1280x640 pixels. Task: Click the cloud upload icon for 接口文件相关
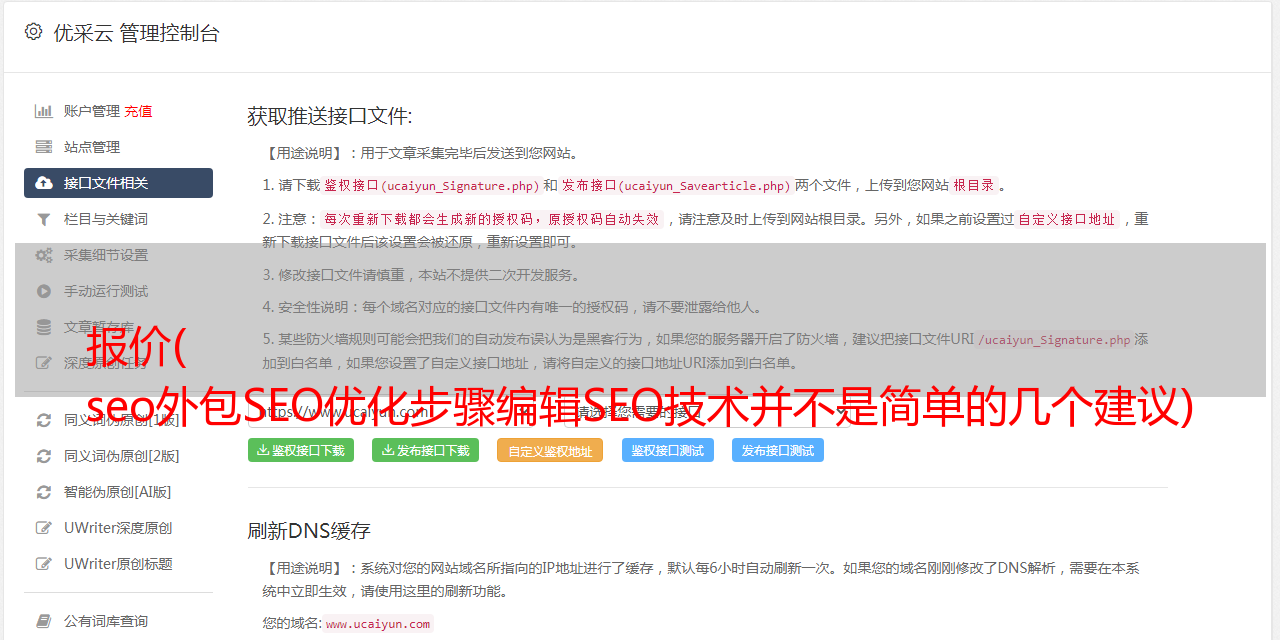44,183
